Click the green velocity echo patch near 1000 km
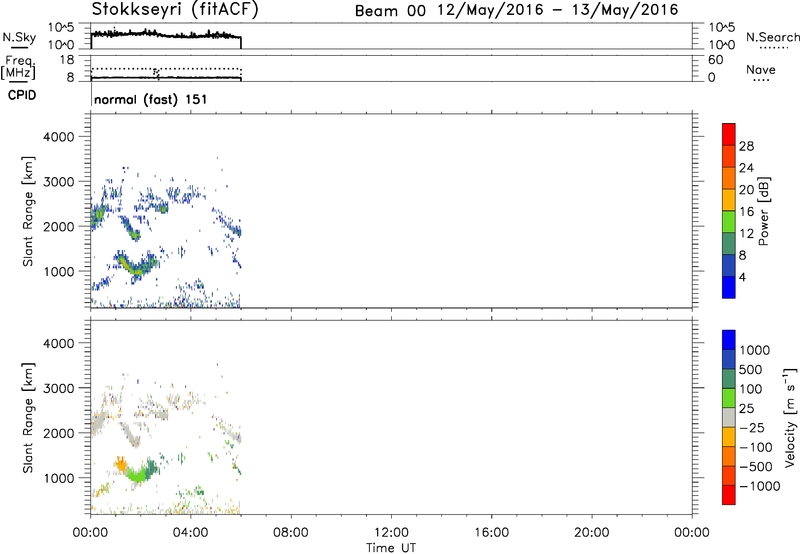 click(137, 474)
